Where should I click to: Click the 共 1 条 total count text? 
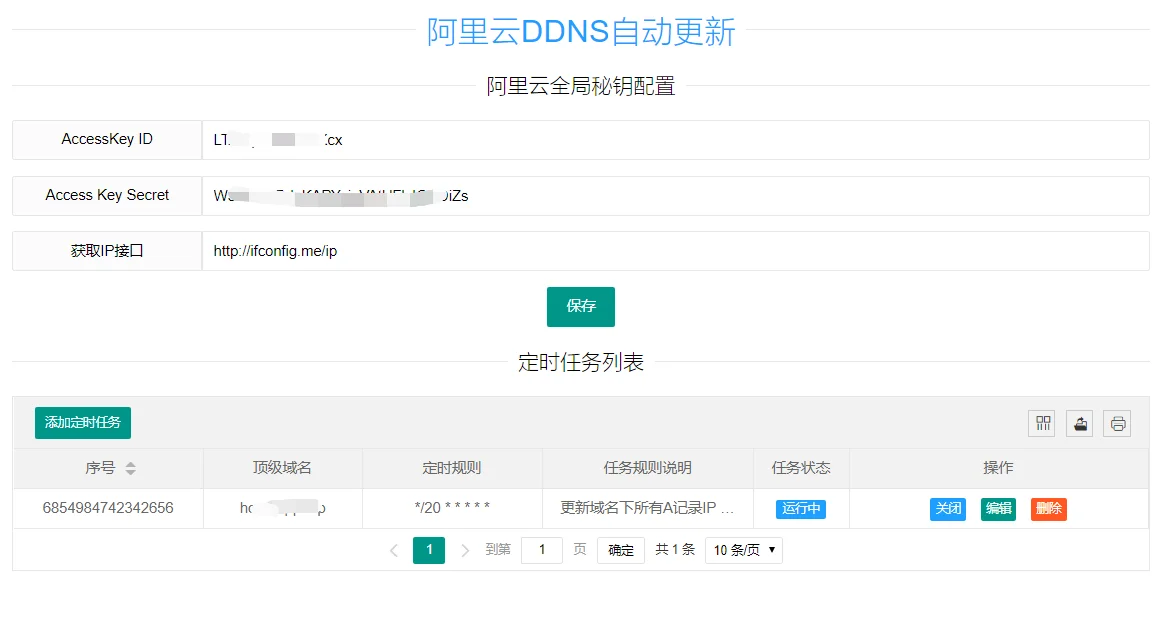pos(675,550)
